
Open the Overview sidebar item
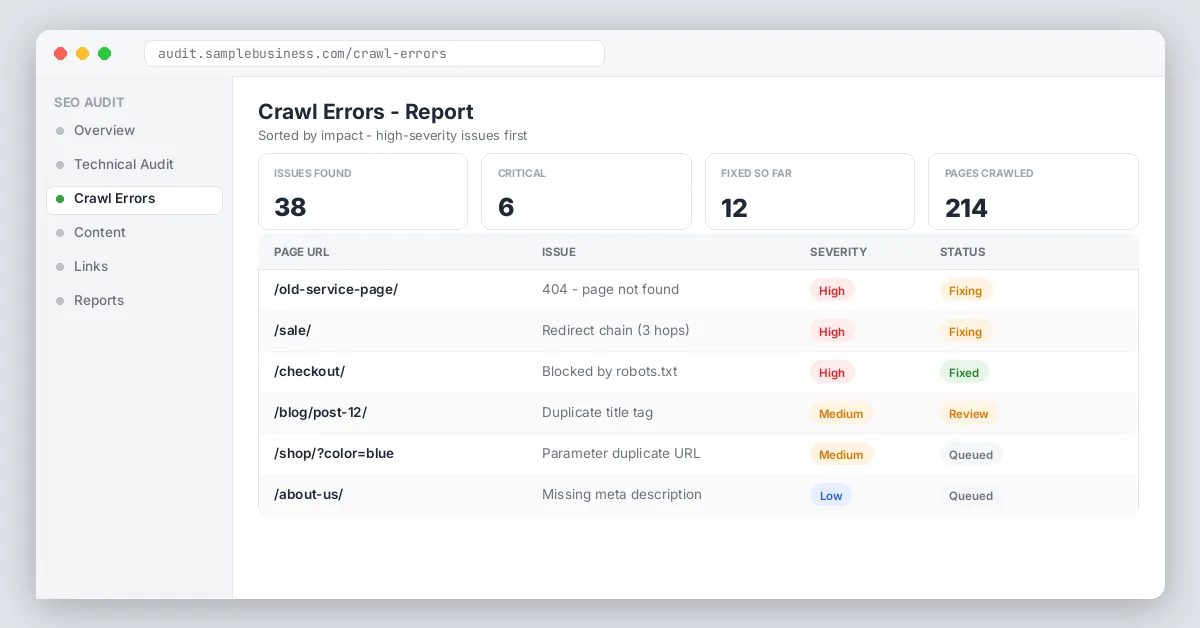point(134,130)
